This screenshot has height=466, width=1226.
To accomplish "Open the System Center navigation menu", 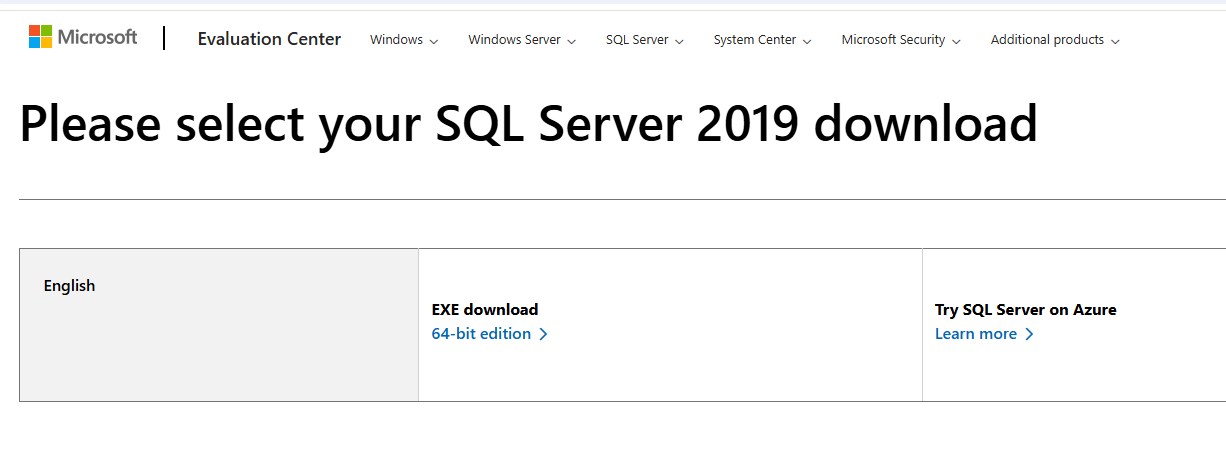I will tap(763, 40).
